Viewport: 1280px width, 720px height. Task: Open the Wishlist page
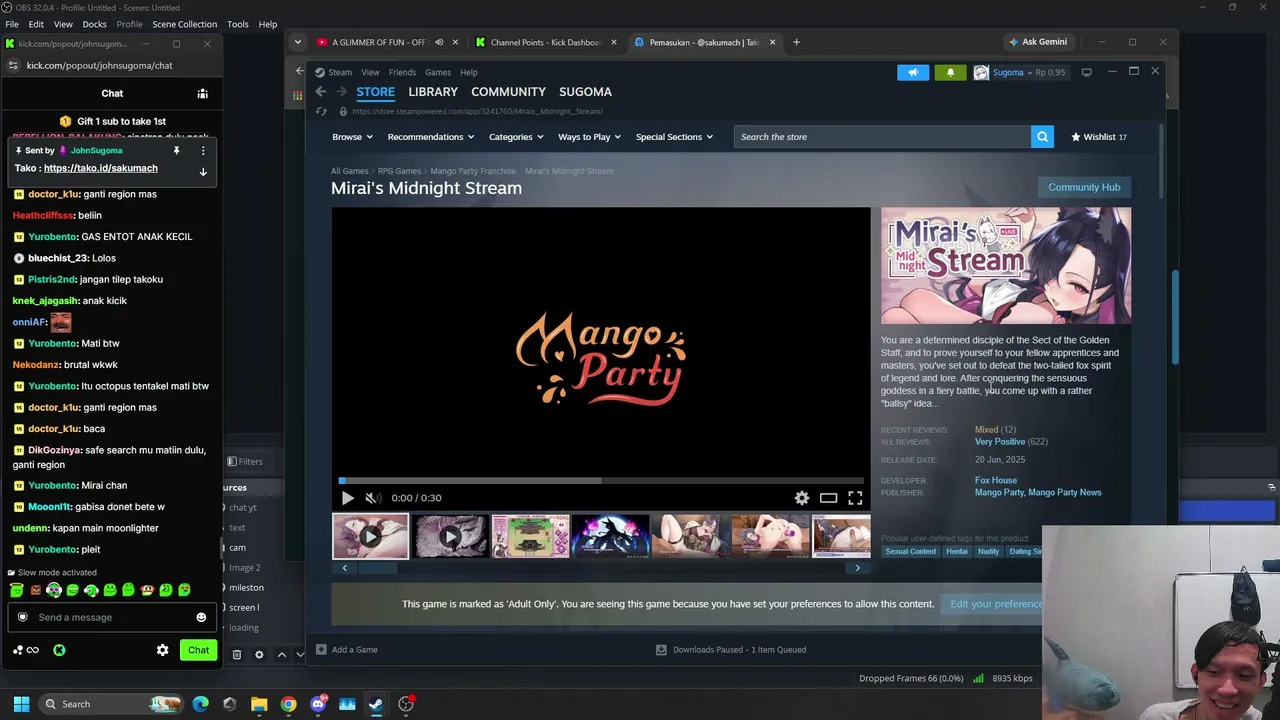pyautogui.click(x=1099, y=137)
